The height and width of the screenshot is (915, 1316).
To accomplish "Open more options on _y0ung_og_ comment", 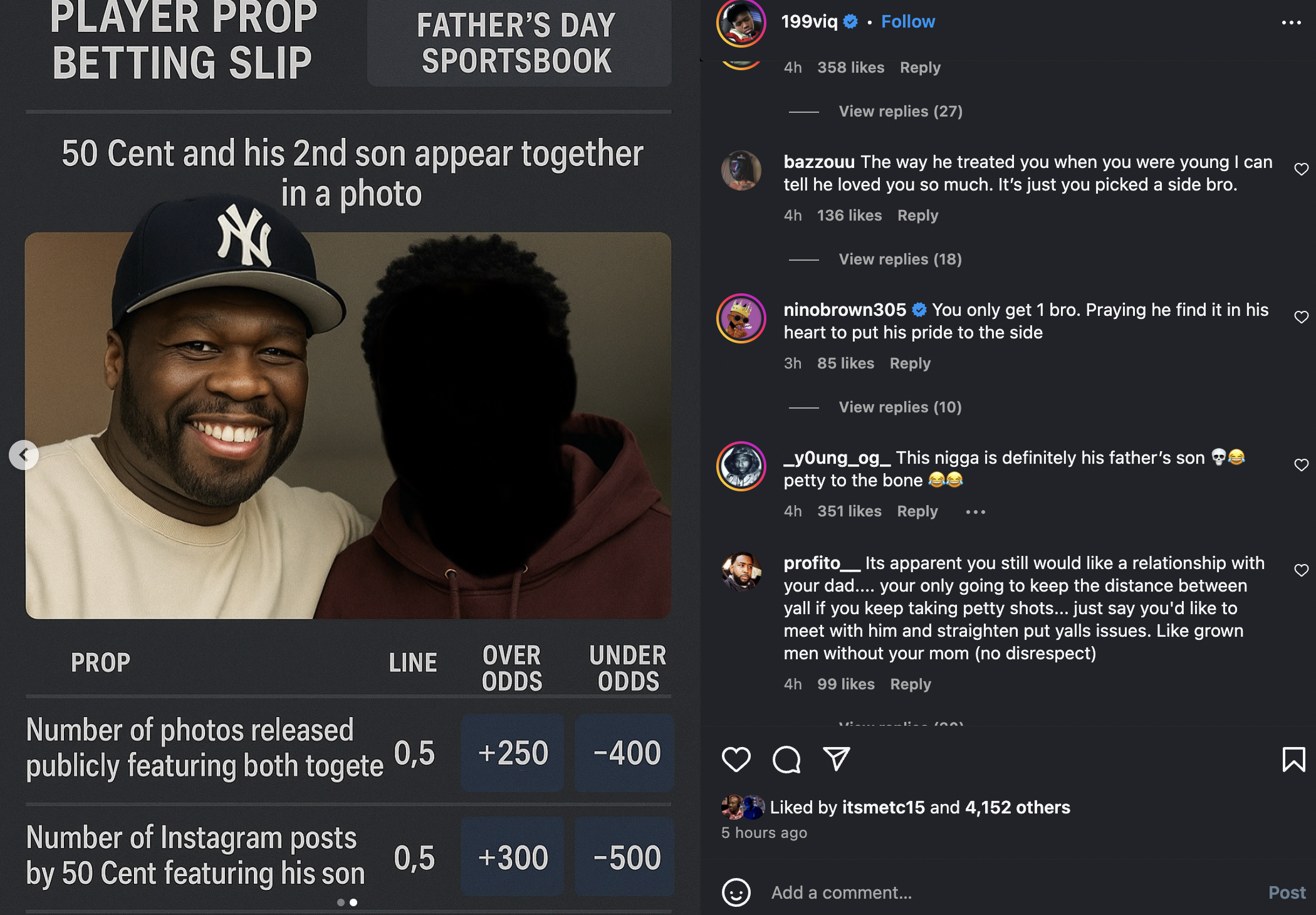I will (975, 512).
